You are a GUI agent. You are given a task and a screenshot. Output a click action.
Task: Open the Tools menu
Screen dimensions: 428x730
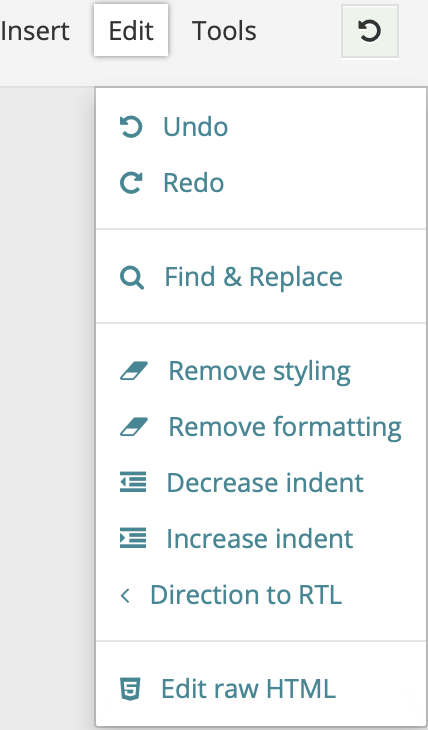click(x=224, y=31)
